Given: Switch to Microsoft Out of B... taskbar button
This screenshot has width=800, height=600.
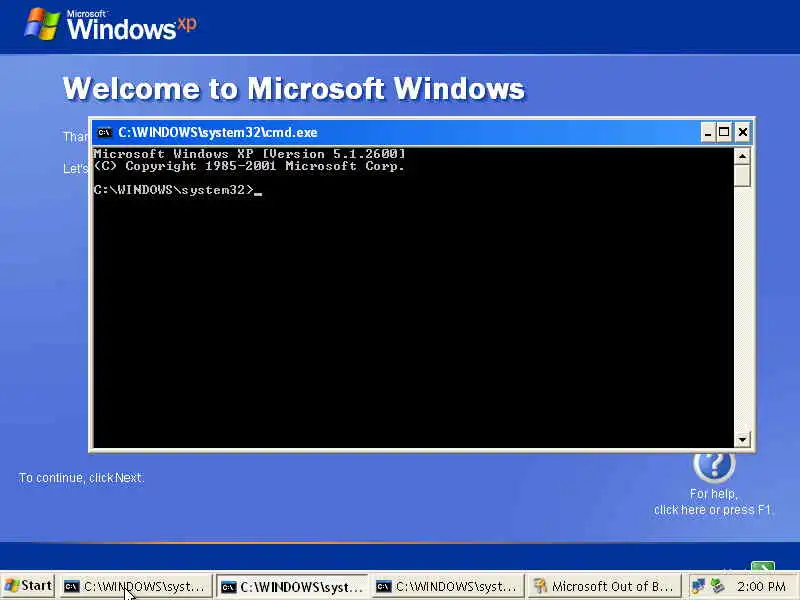Looking at the screenshot, I should pyautogui.click(x=605, y=586).
